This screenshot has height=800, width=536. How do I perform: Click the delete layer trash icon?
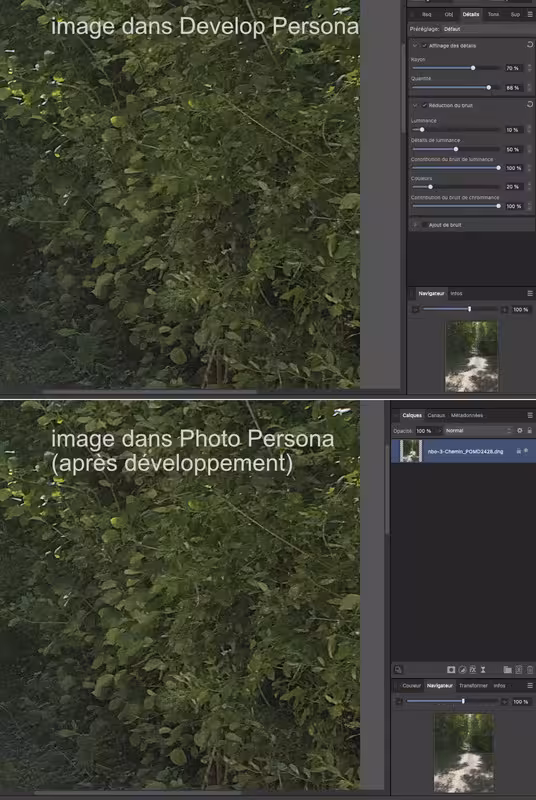tap(530, 669)
